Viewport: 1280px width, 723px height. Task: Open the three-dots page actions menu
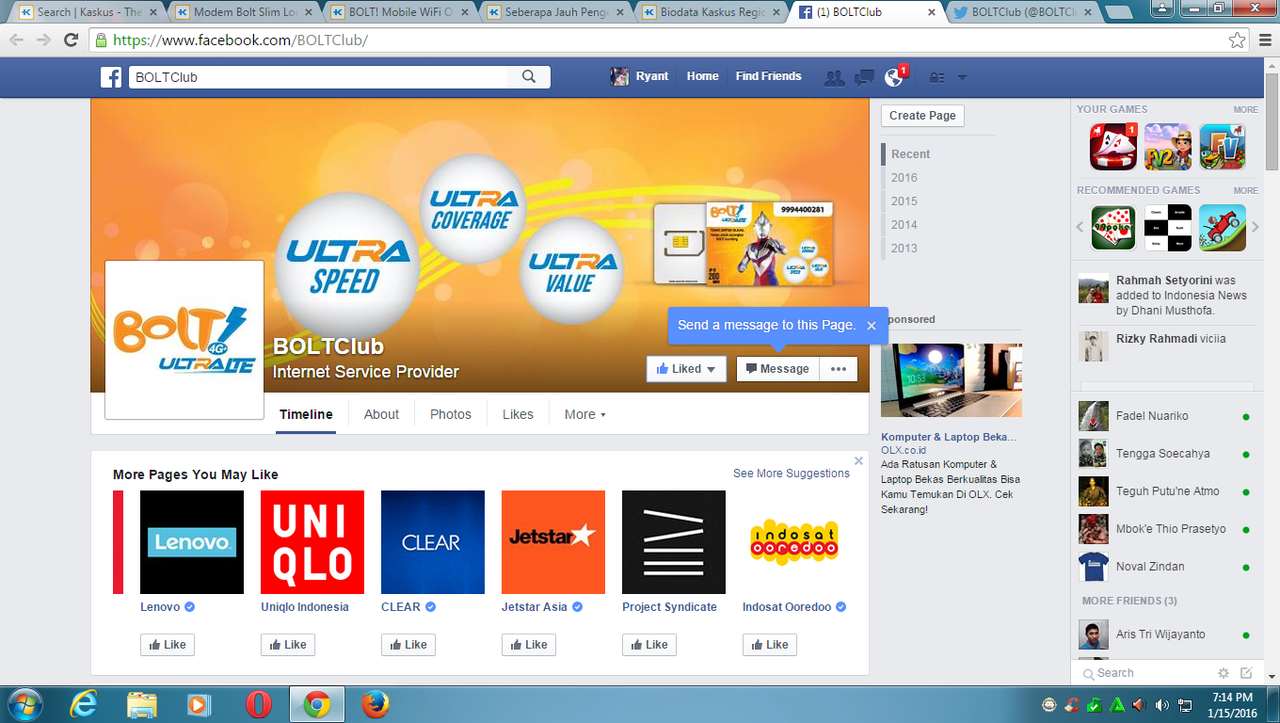click(838, 369)
